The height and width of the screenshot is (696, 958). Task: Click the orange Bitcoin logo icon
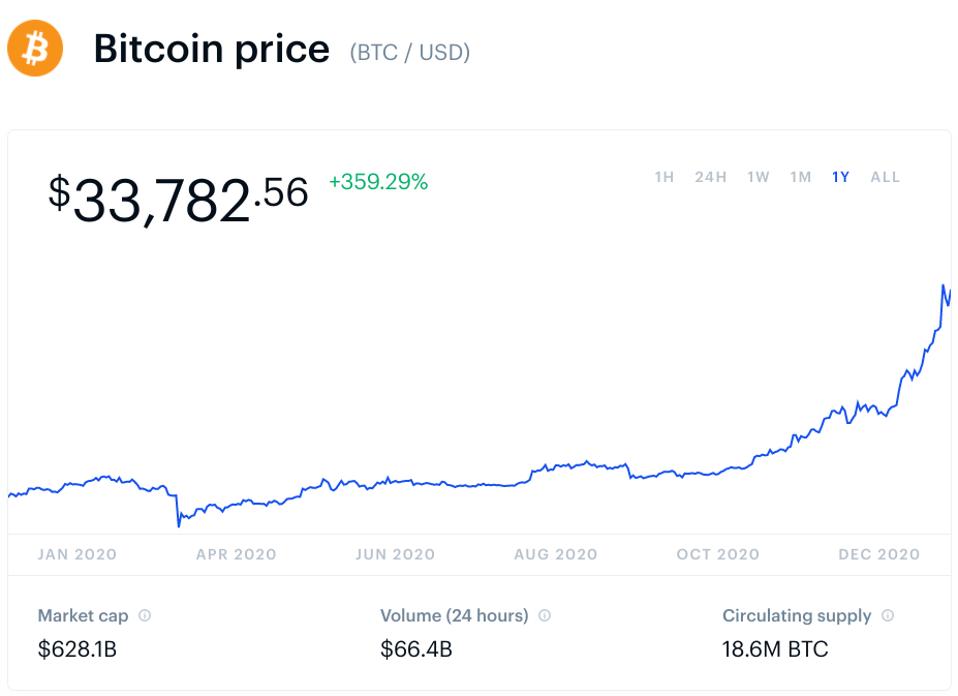pyautogui.click(x=35, y=49)
